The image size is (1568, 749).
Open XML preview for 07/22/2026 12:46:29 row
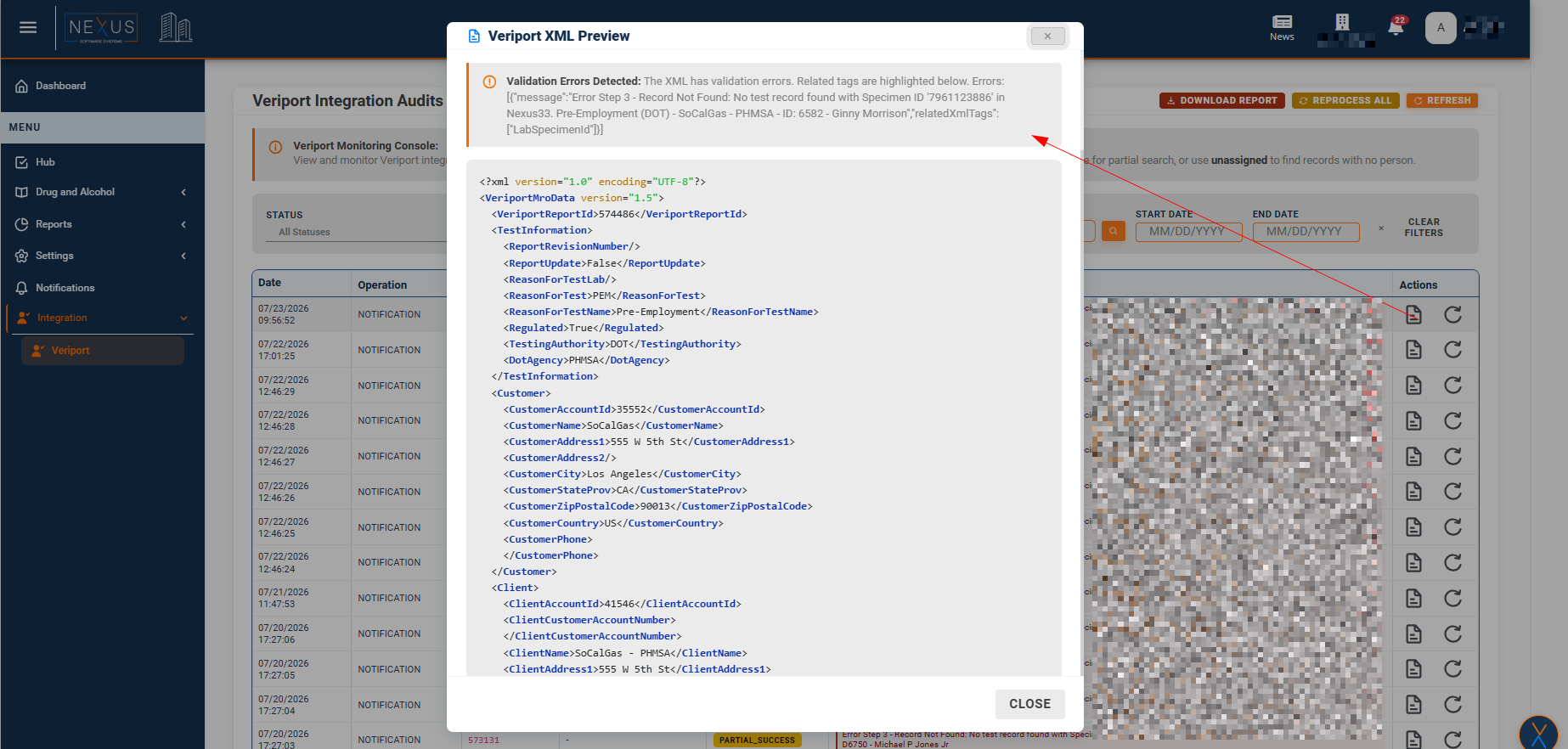click(x=1413, y=386)
